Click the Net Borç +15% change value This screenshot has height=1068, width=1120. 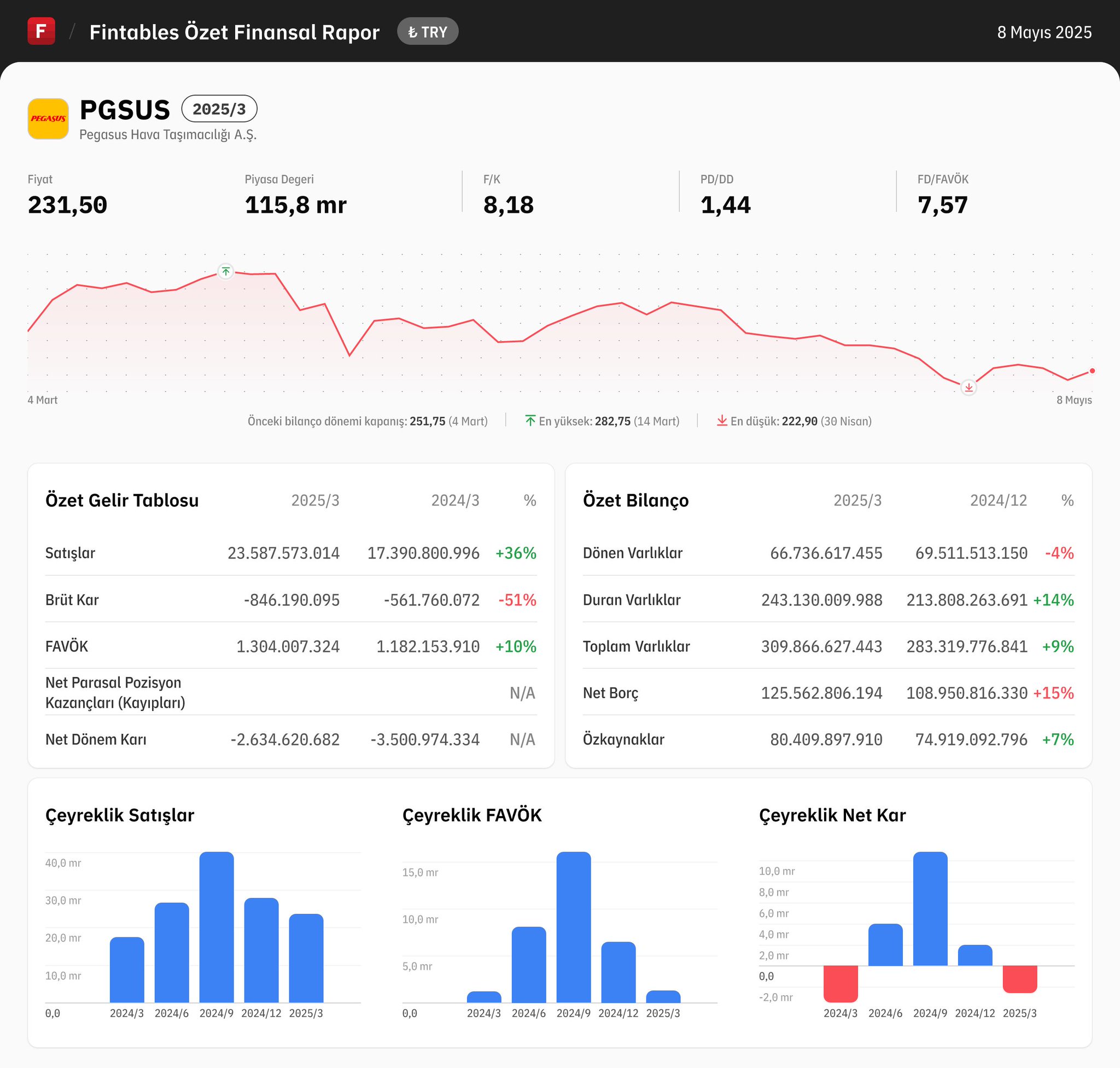[1053, 693]
